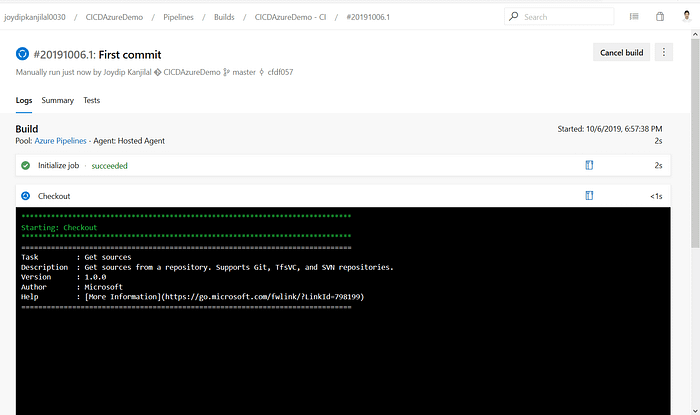700x415 pixels.
Task: Open the more actions ellipsis menu
Action: pos(664,52)
